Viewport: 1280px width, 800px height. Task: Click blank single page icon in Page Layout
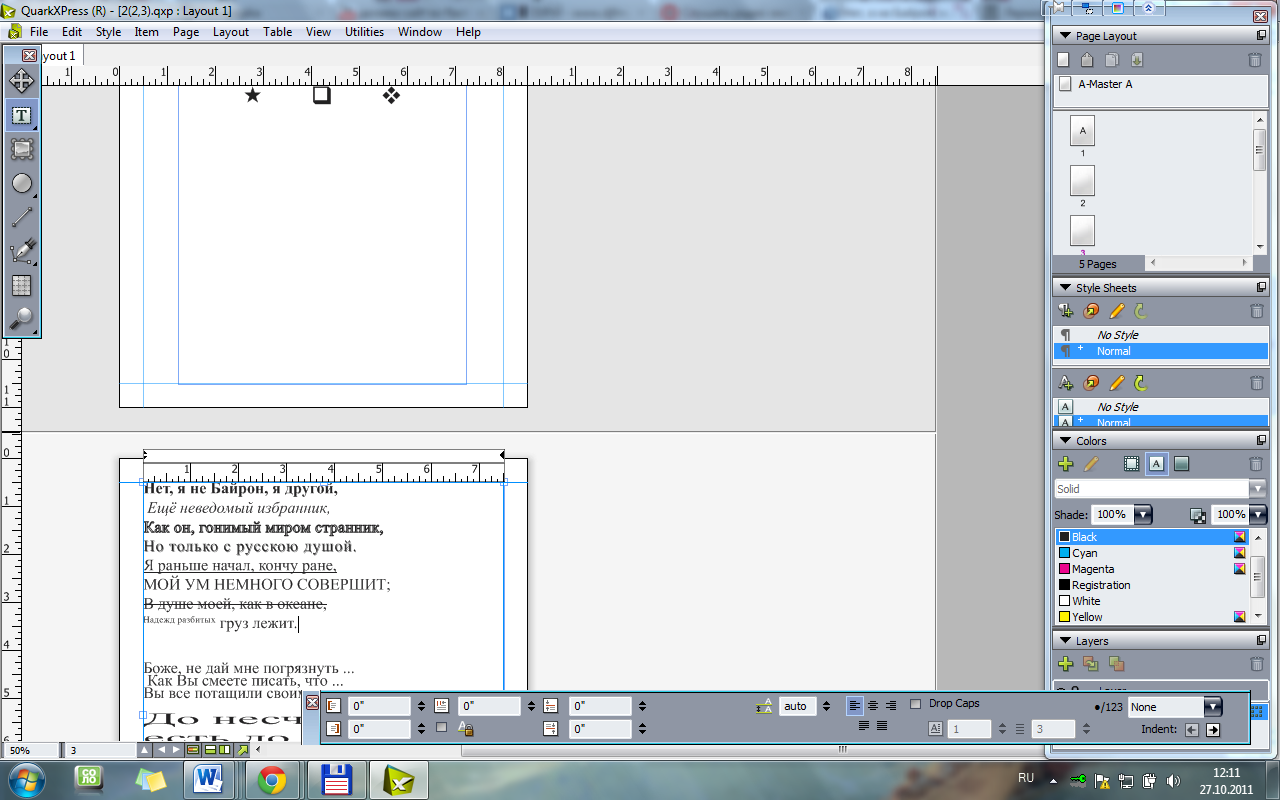[x=1064, y=60]
